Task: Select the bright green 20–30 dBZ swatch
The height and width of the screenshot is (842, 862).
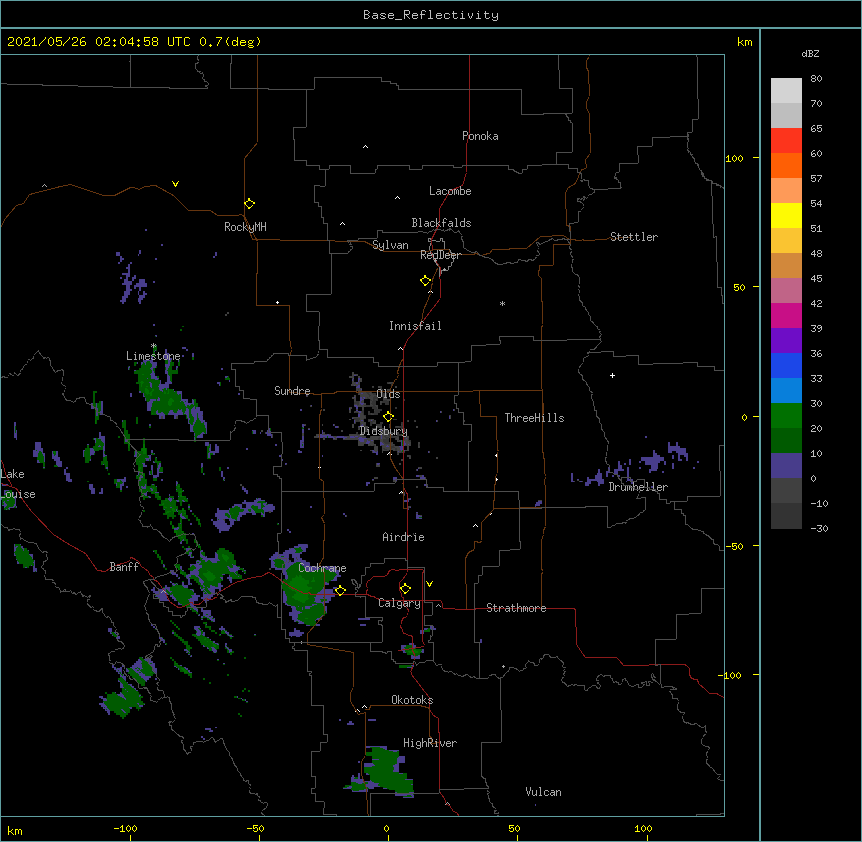Action: 786,416
